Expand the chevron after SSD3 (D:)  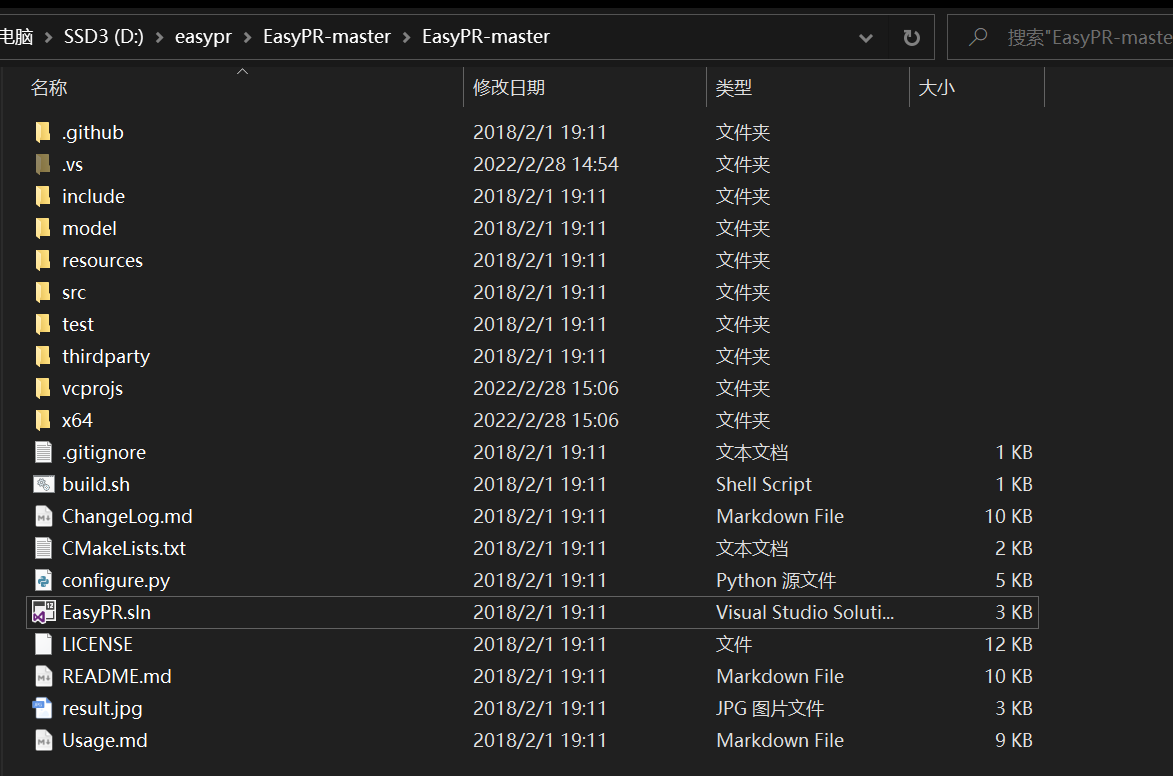(x=159, y=37)
